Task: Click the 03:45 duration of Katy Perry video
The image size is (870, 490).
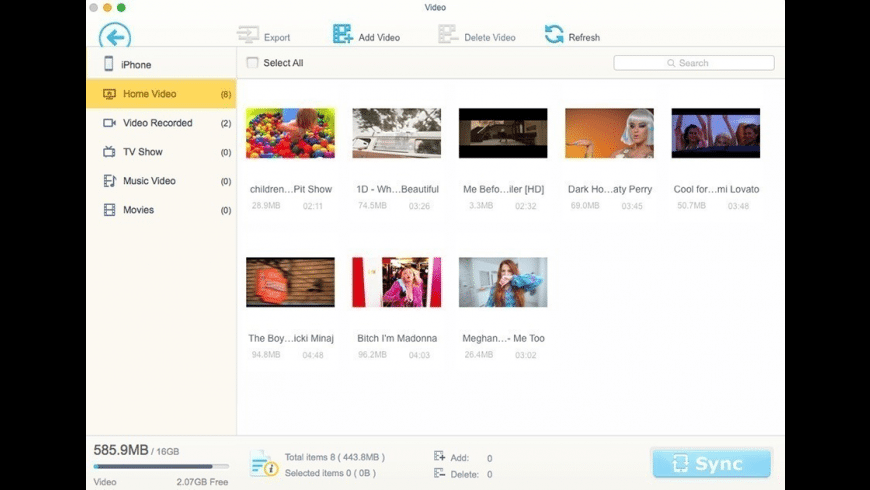Action: (632, 206)
